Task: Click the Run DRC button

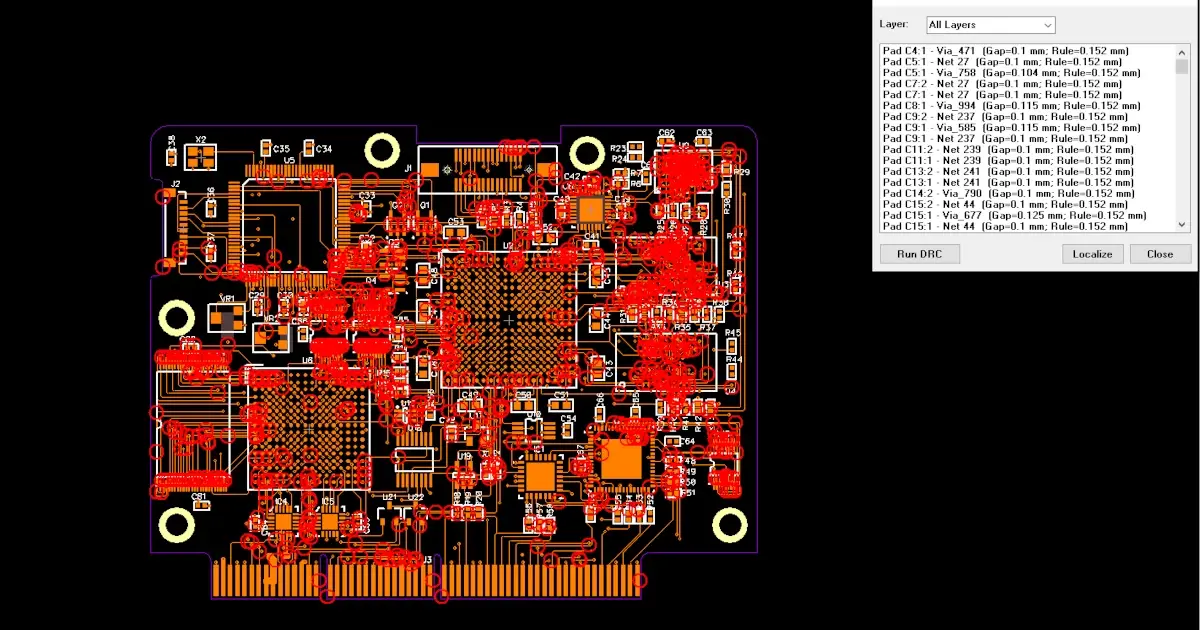Action: click(x=920, y=254)
